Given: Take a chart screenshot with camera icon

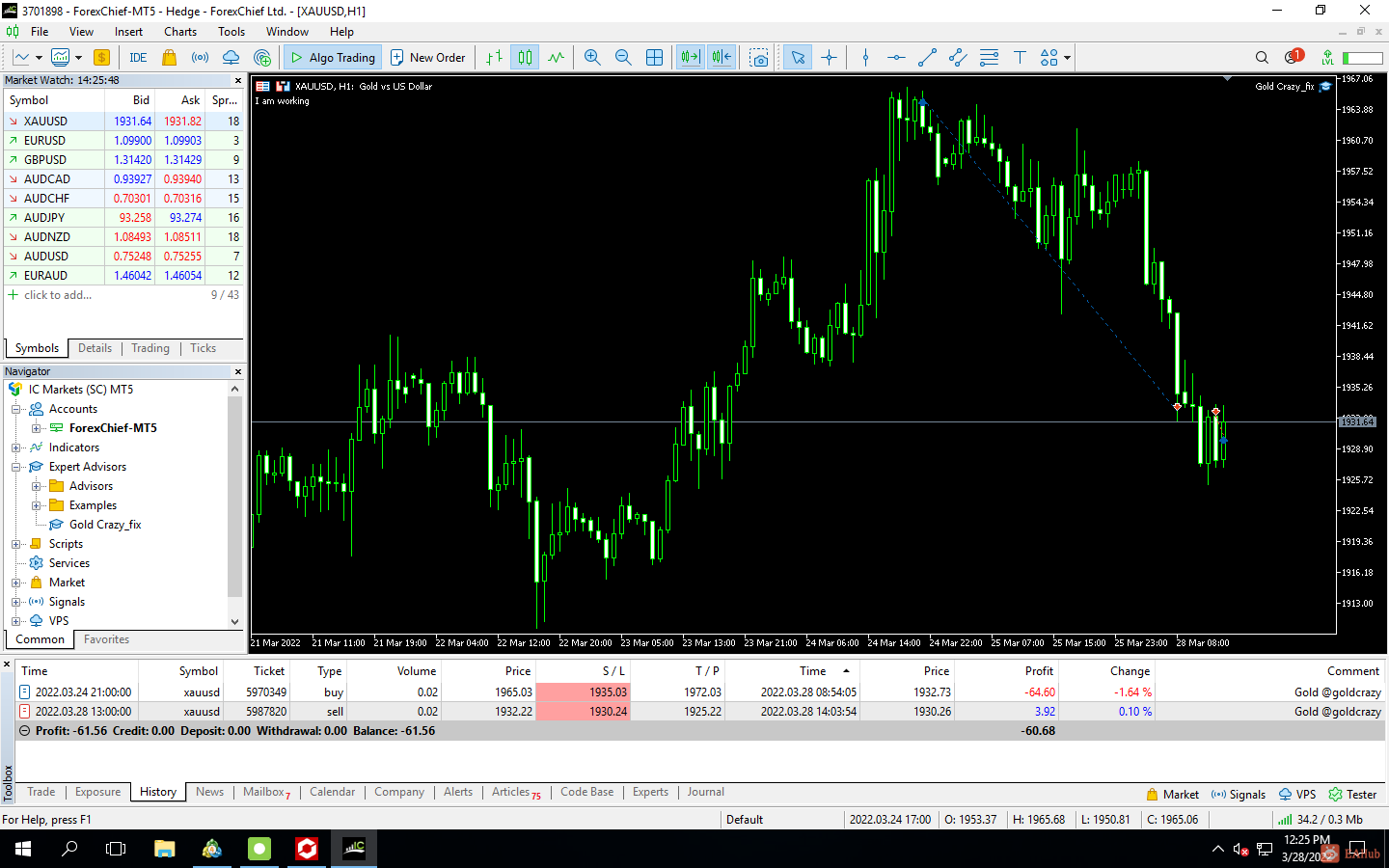Looking at the screenshot, I should [x=759, y=57].
